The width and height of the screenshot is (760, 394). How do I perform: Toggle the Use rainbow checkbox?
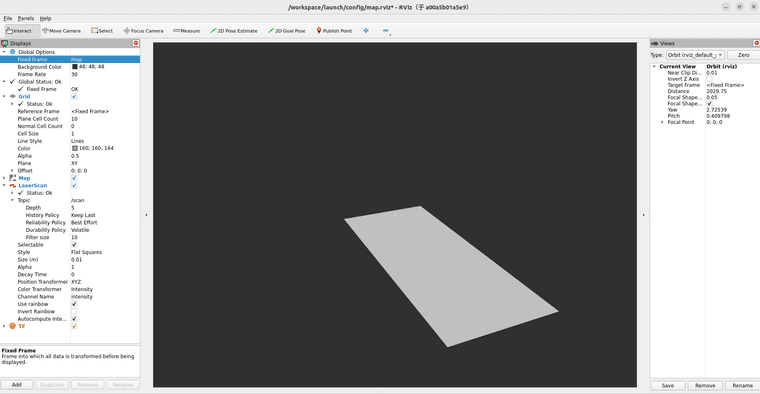tap(74, 304)
